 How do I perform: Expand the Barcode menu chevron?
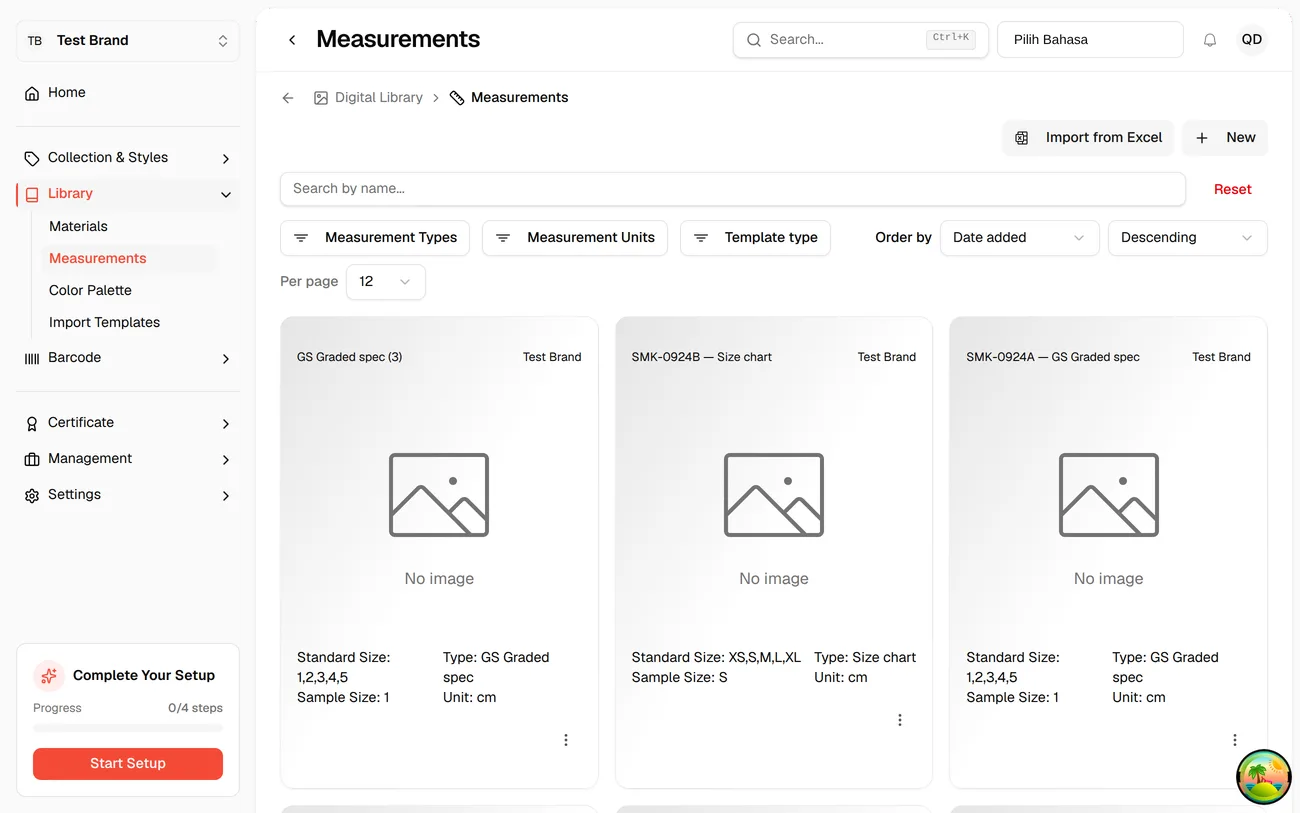226,358
